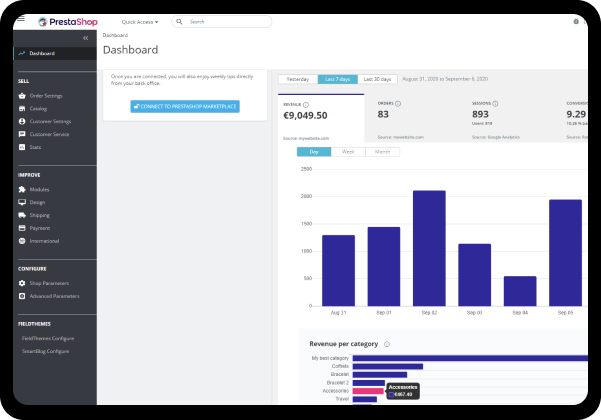This screenshot has width=601, height=420.
Task: Switch the chart to Month view
Action: [x=381, y=151]
